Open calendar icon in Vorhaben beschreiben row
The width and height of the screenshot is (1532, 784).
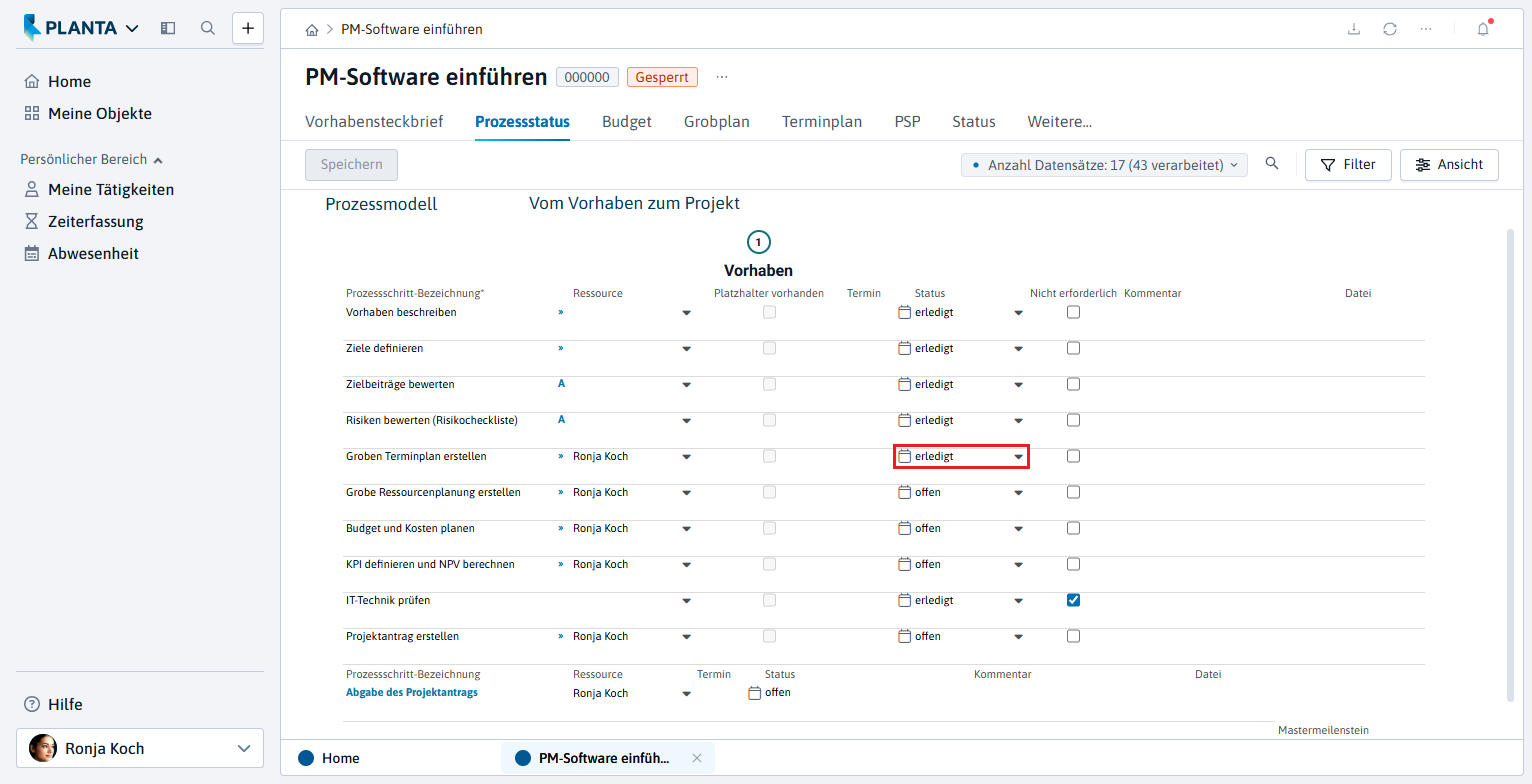pyautogui.click(x=905, y=312)
